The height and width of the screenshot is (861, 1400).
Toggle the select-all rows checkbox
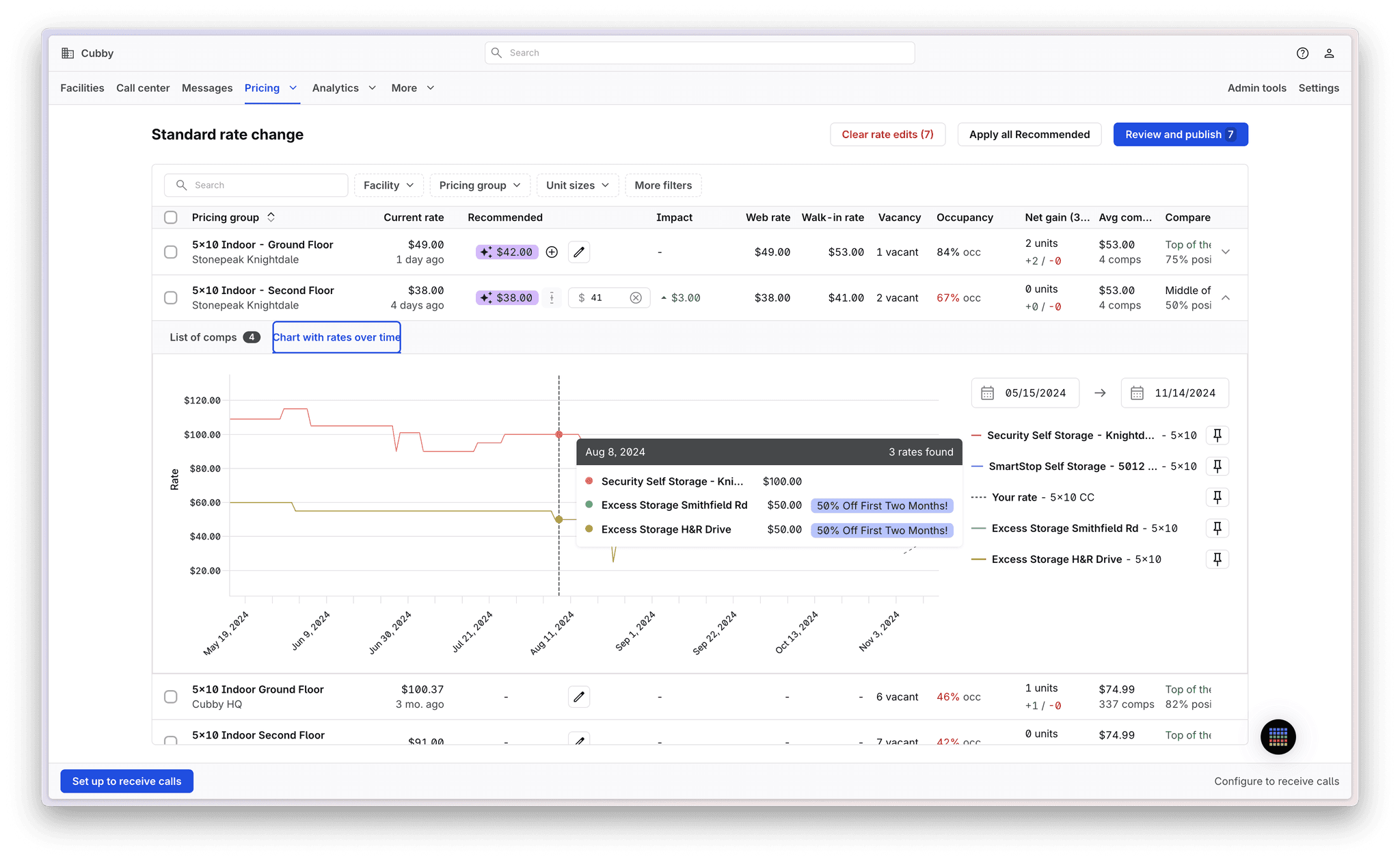pos(171,217)
